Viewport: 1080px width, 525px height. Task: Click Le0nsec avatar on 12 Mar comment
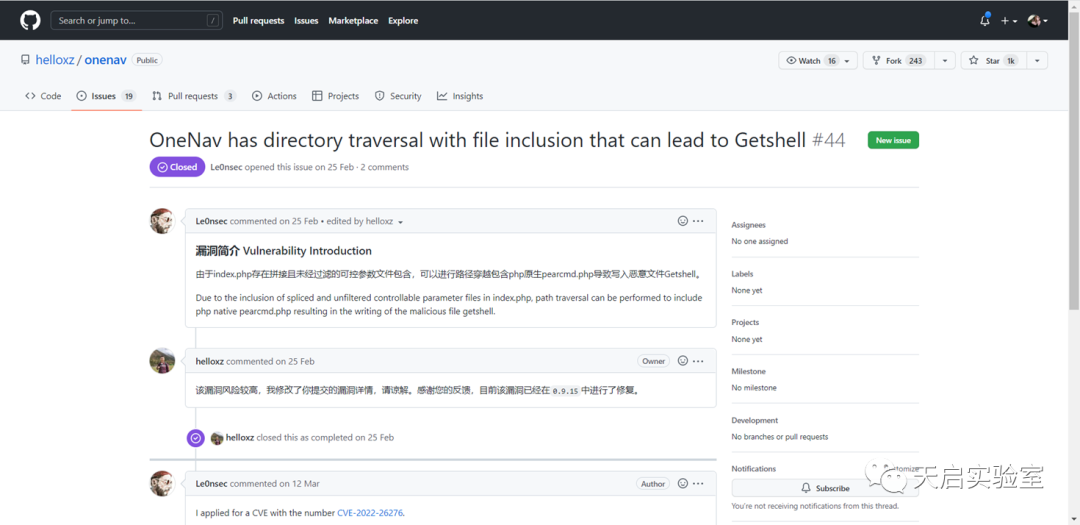click(163, 484)
